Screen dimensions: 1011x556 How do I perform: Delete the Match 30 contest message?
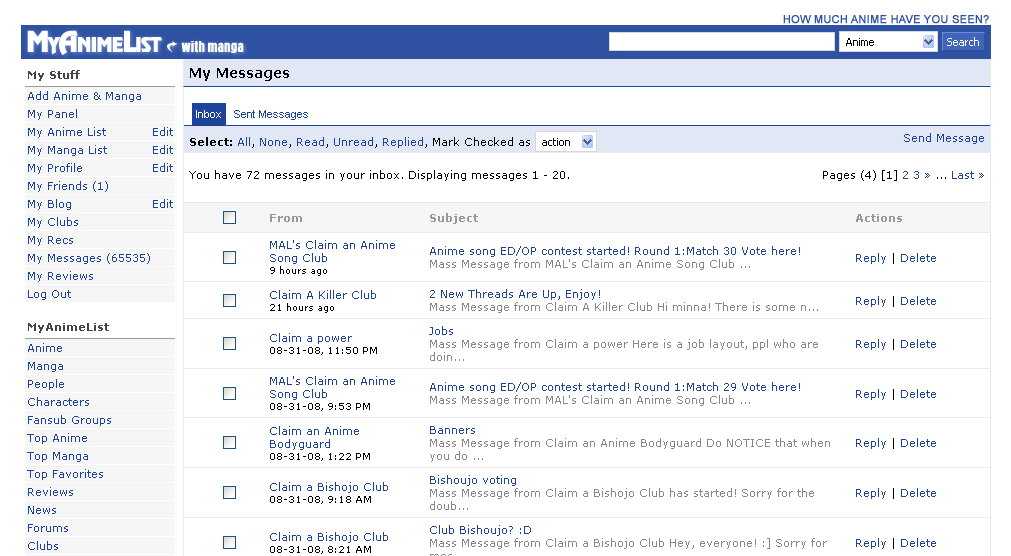[x=918, y=258]
